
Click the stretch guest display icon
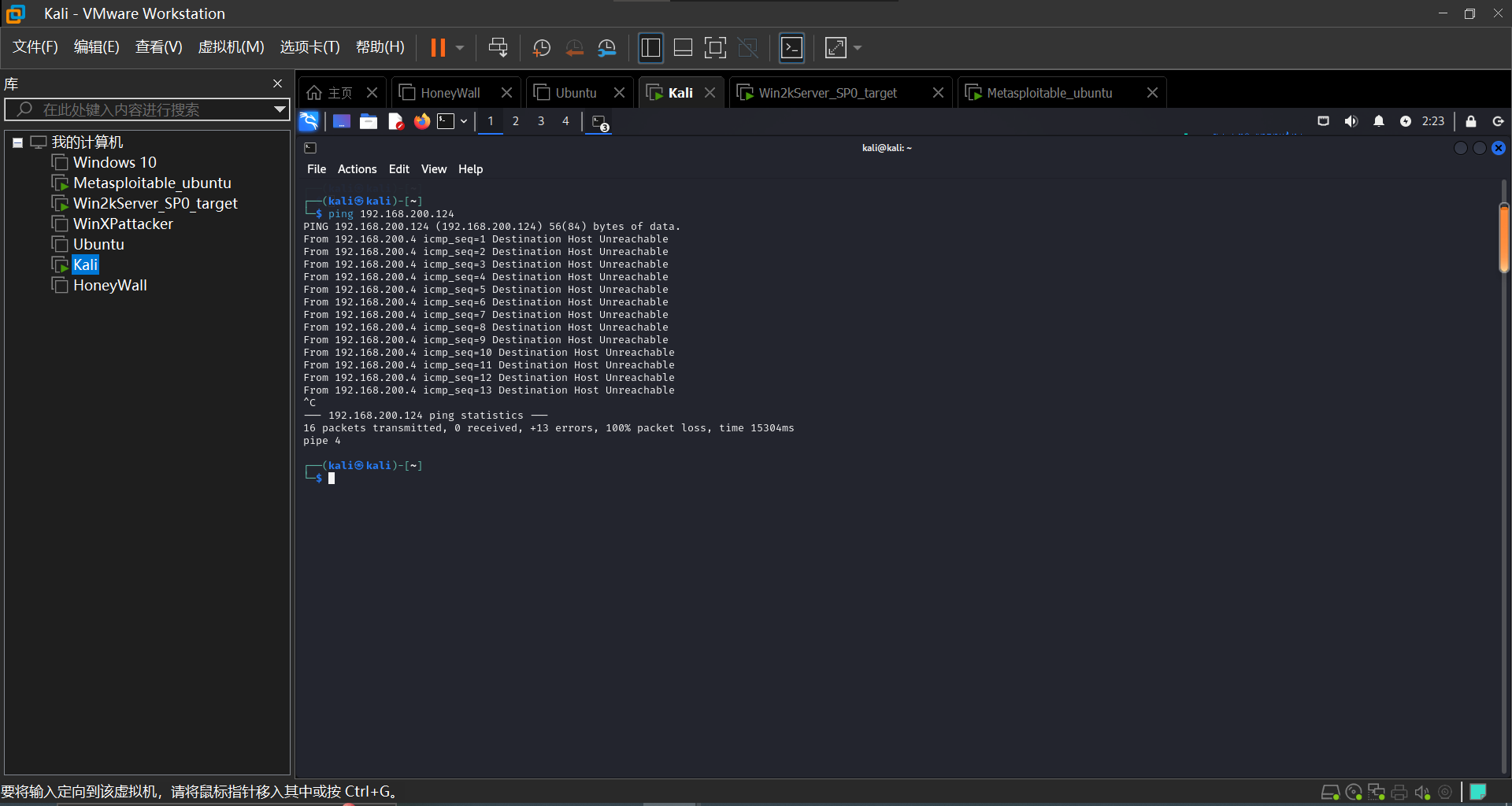836,48
